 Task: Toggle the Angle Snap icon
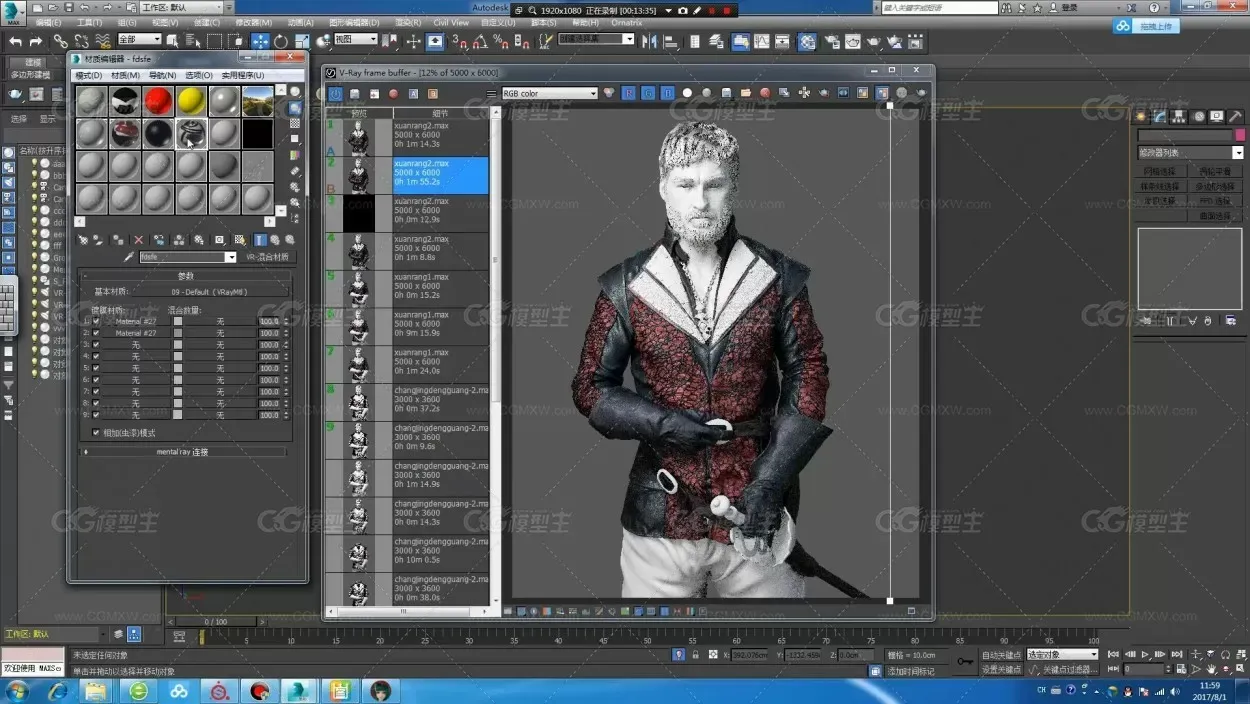point(479,41)
